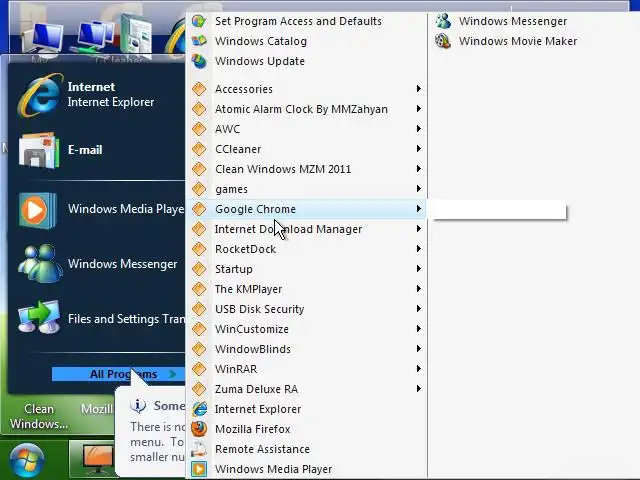Expand the The KMPlayer submenu arrow
This screenshot has width=640, height=480.
(418, 289)
